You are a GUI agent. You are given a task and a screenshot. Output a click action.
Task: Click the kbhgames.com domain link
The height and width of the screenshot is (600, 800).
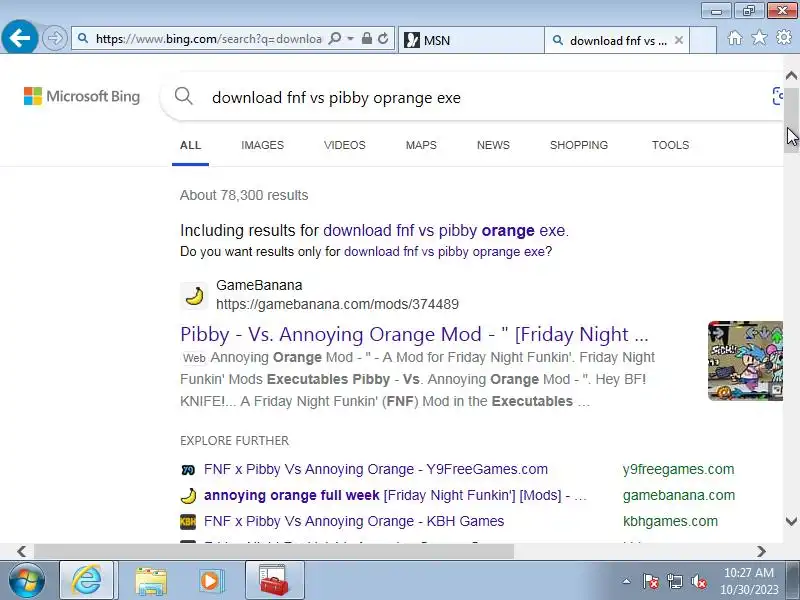pos(670,521)
